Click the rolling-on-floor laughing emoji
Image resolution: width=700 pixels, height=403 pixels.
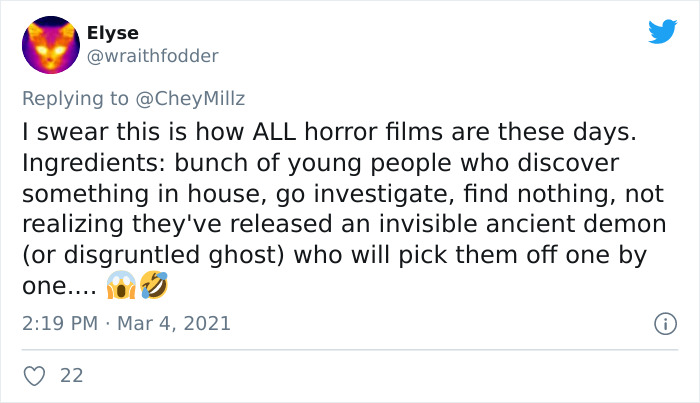coord(154,285)
